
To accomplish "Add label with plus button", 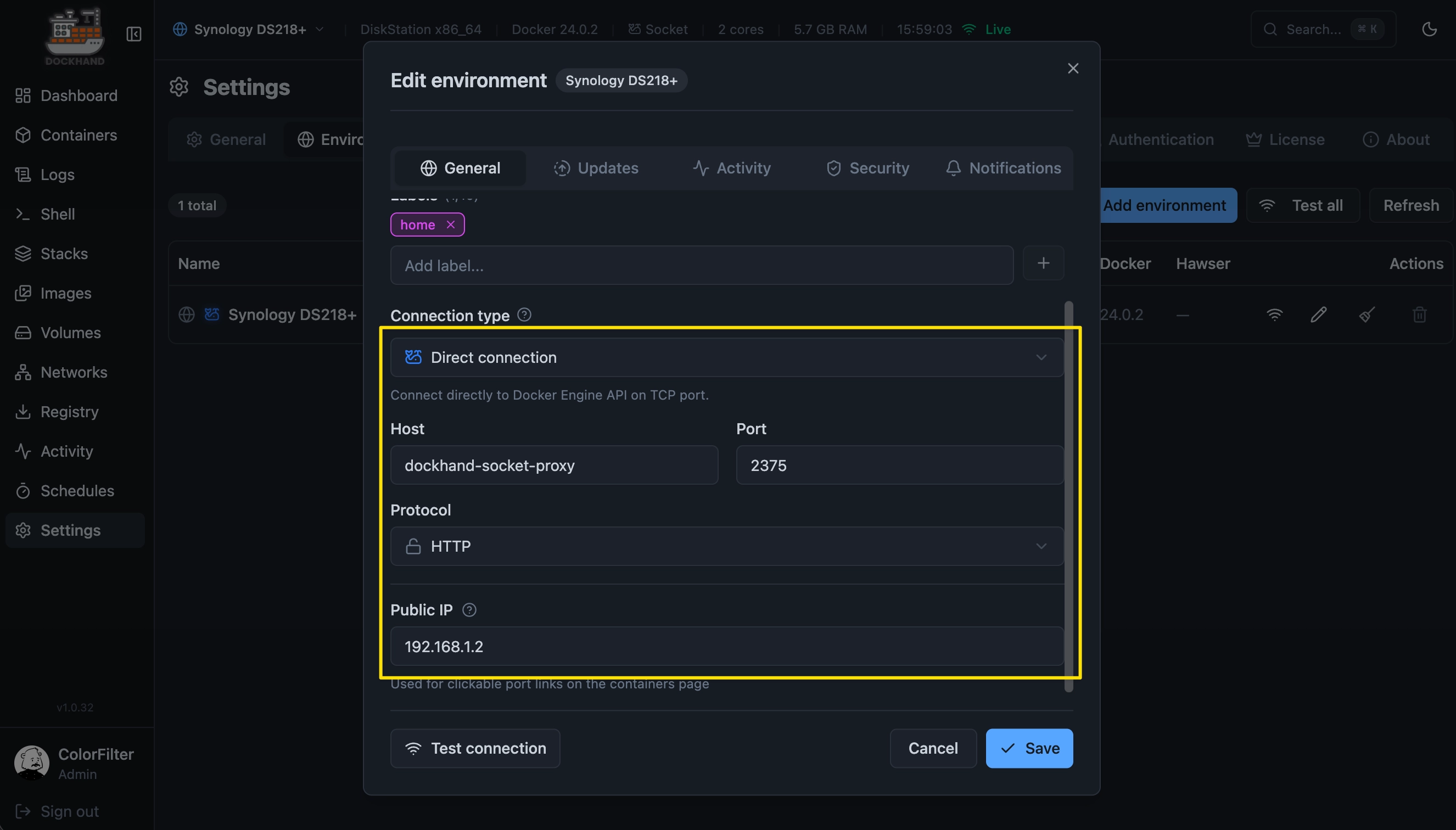I will tap(1043, 263).
